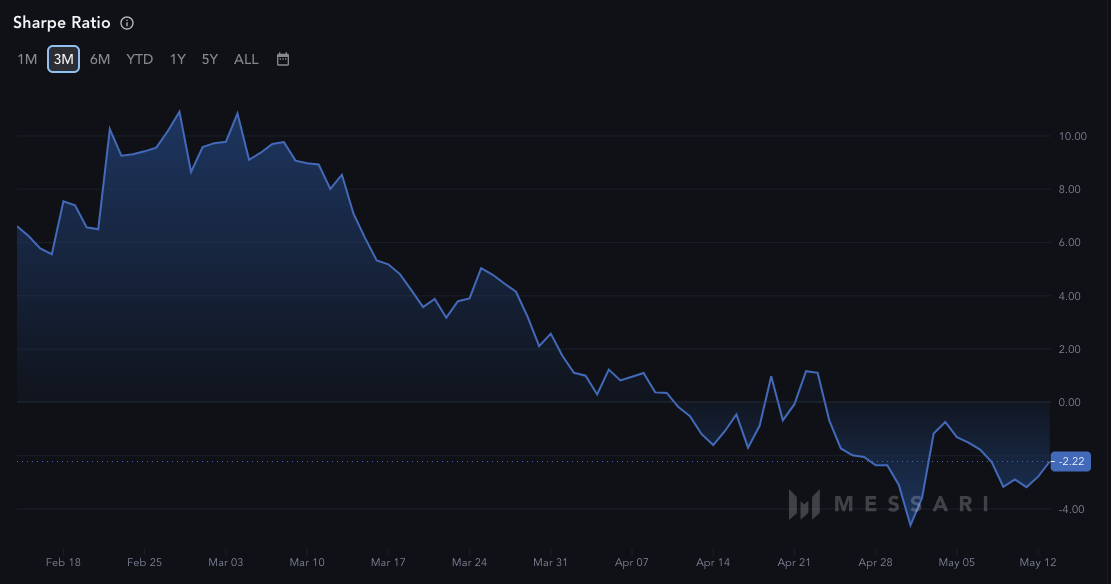1111x584 pixels.
Task: Click the 10.00 y-axis value label
Action: 1072,136
